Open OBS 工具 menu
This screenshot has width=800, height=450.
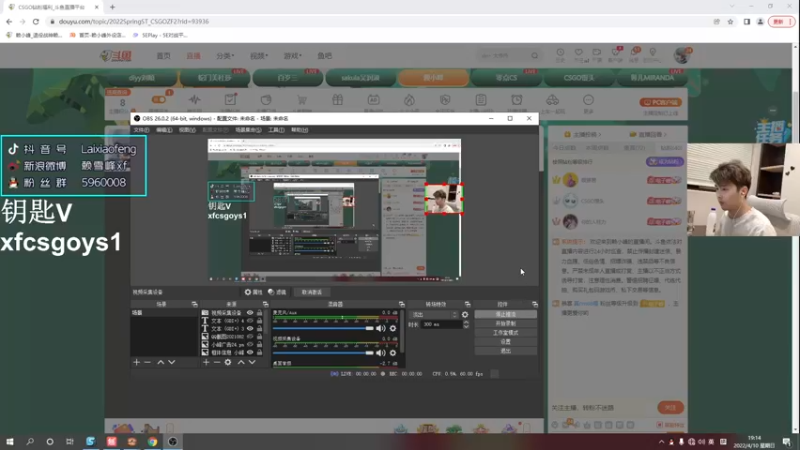276,130
